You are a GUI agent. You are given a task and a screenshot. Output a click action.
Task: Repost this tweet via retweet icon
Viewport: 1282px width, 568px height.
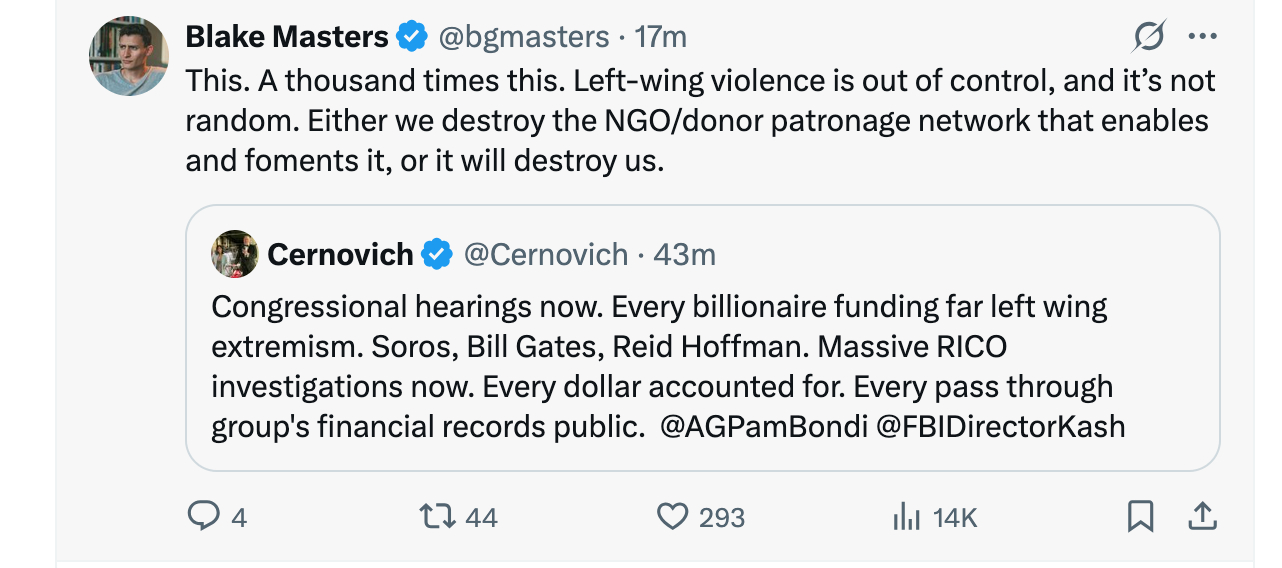tap(435, 516)
